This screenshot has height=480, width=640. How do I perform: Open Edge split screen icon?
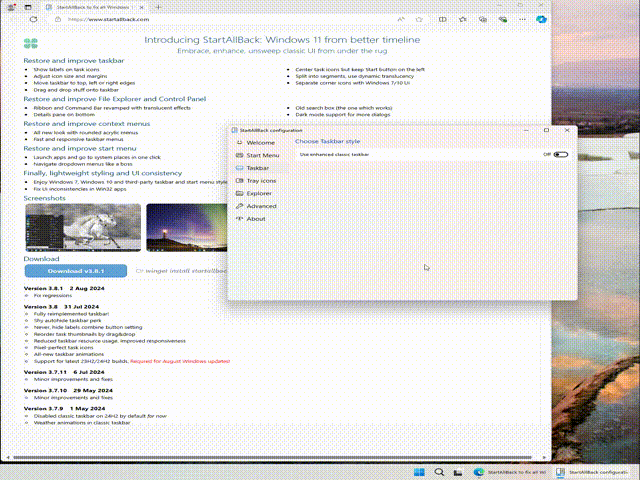(442, 19)
